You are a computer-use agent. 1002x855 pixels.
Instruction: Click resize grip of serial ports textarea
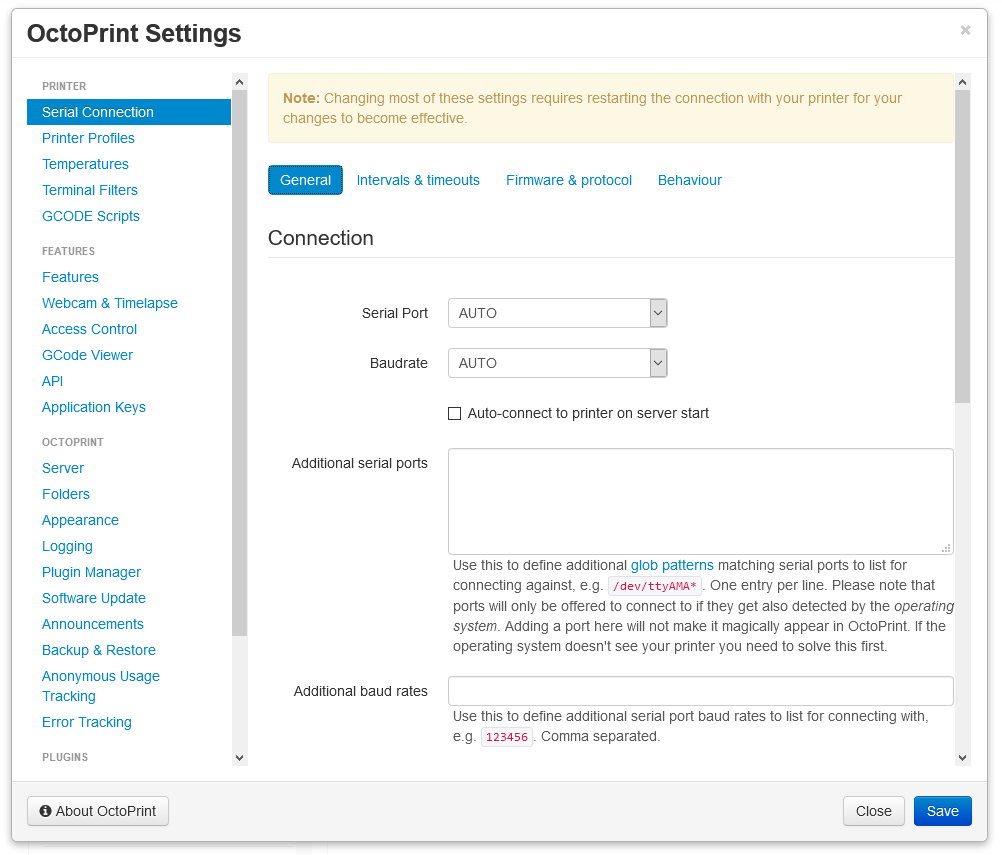pos(946,548)
